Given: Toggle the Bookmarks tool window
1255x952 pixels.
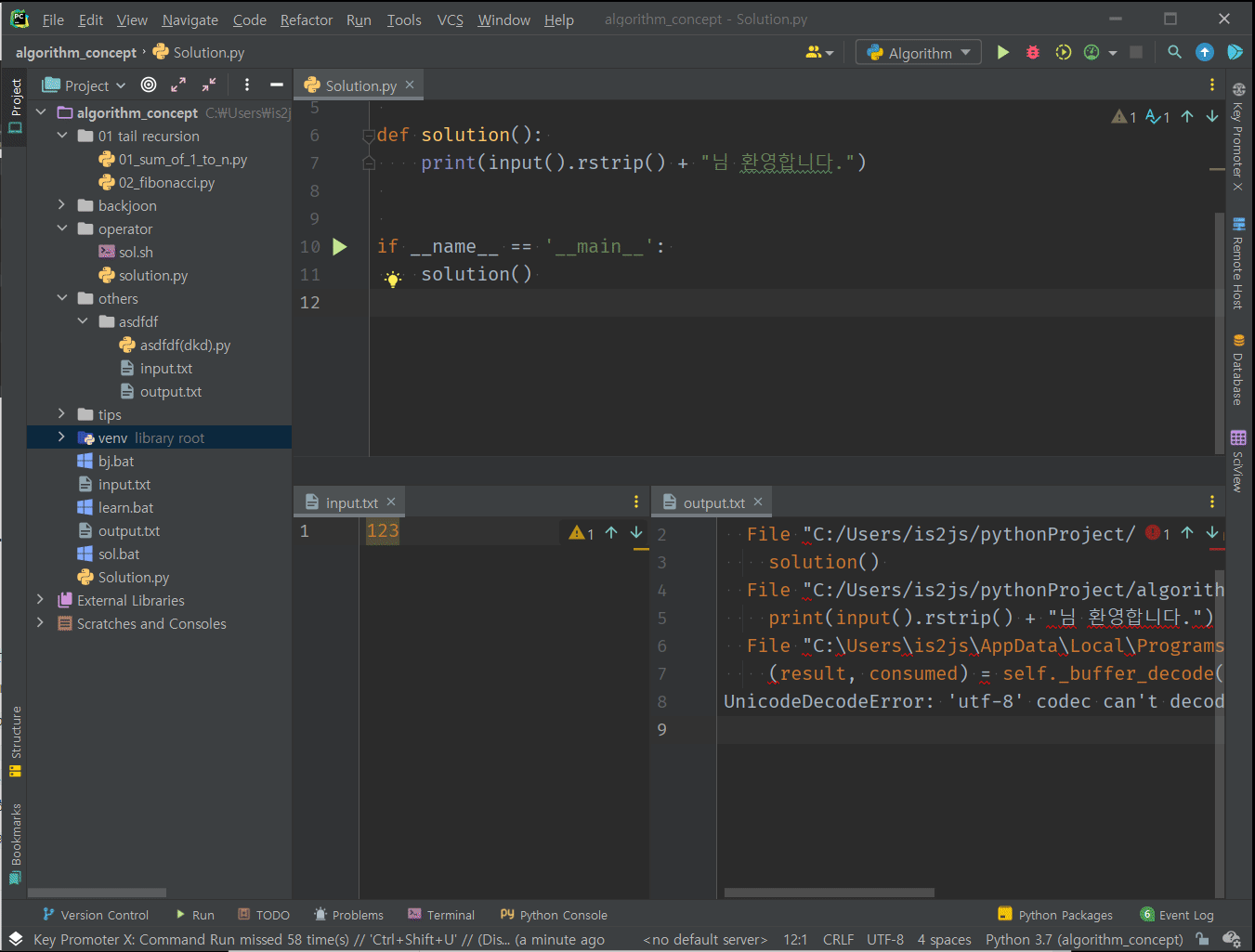Looking at the screenshot, I should point(15,842).
